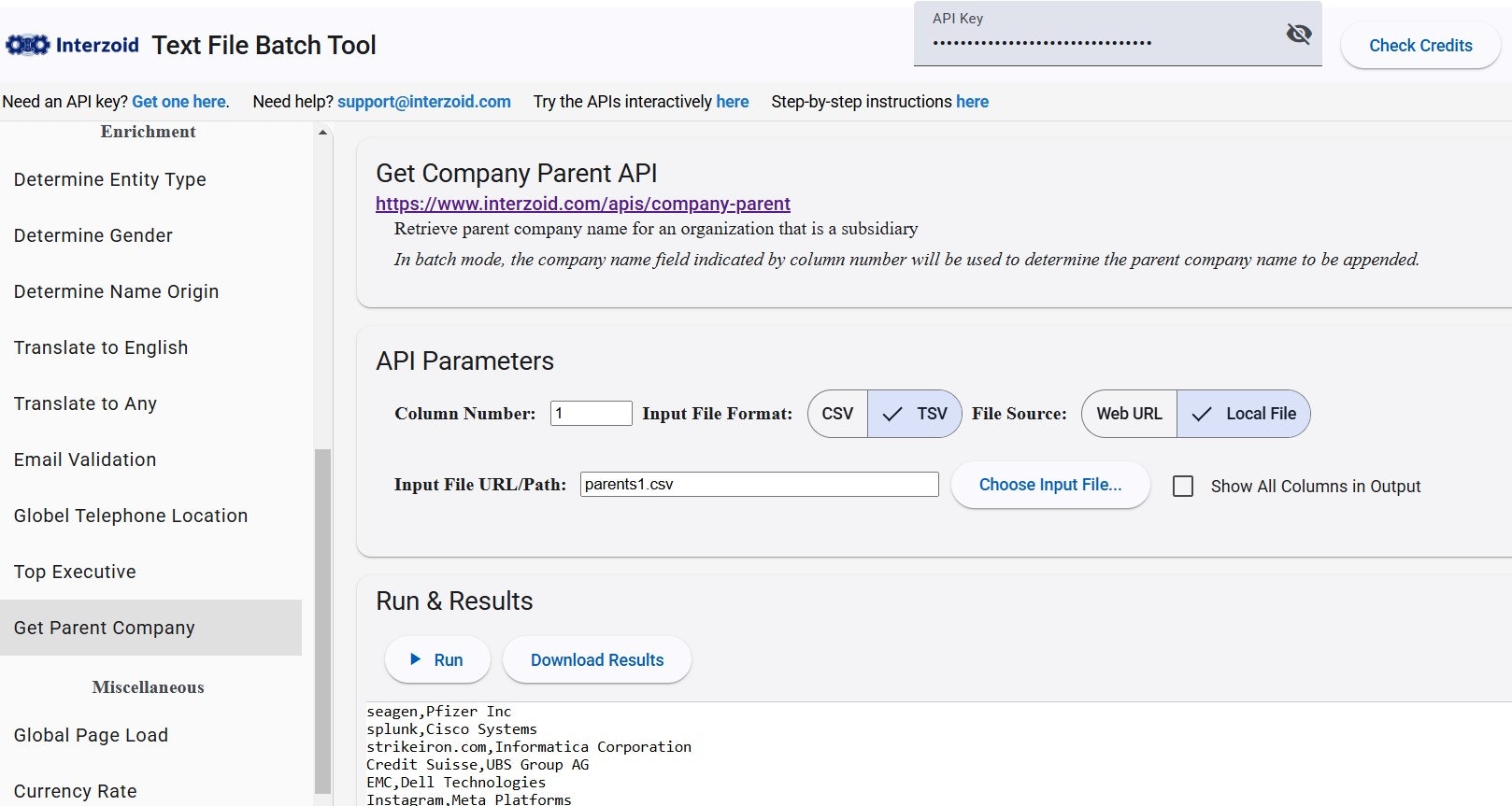The height and width of the screenshot is (806, 1512).
Task: Select Determine Entity Type in sidebar
Action: tap(150, 179)
